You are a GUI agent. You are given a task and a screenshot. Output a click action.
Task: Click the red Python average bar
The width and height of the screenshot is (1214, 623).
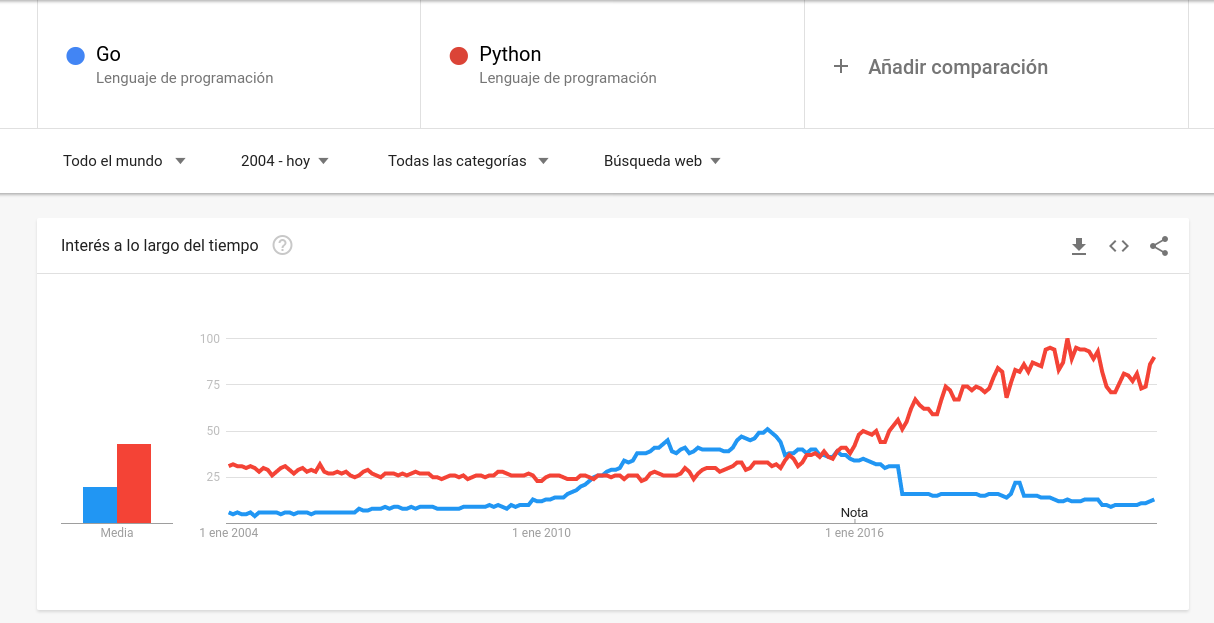coord(134,484)
